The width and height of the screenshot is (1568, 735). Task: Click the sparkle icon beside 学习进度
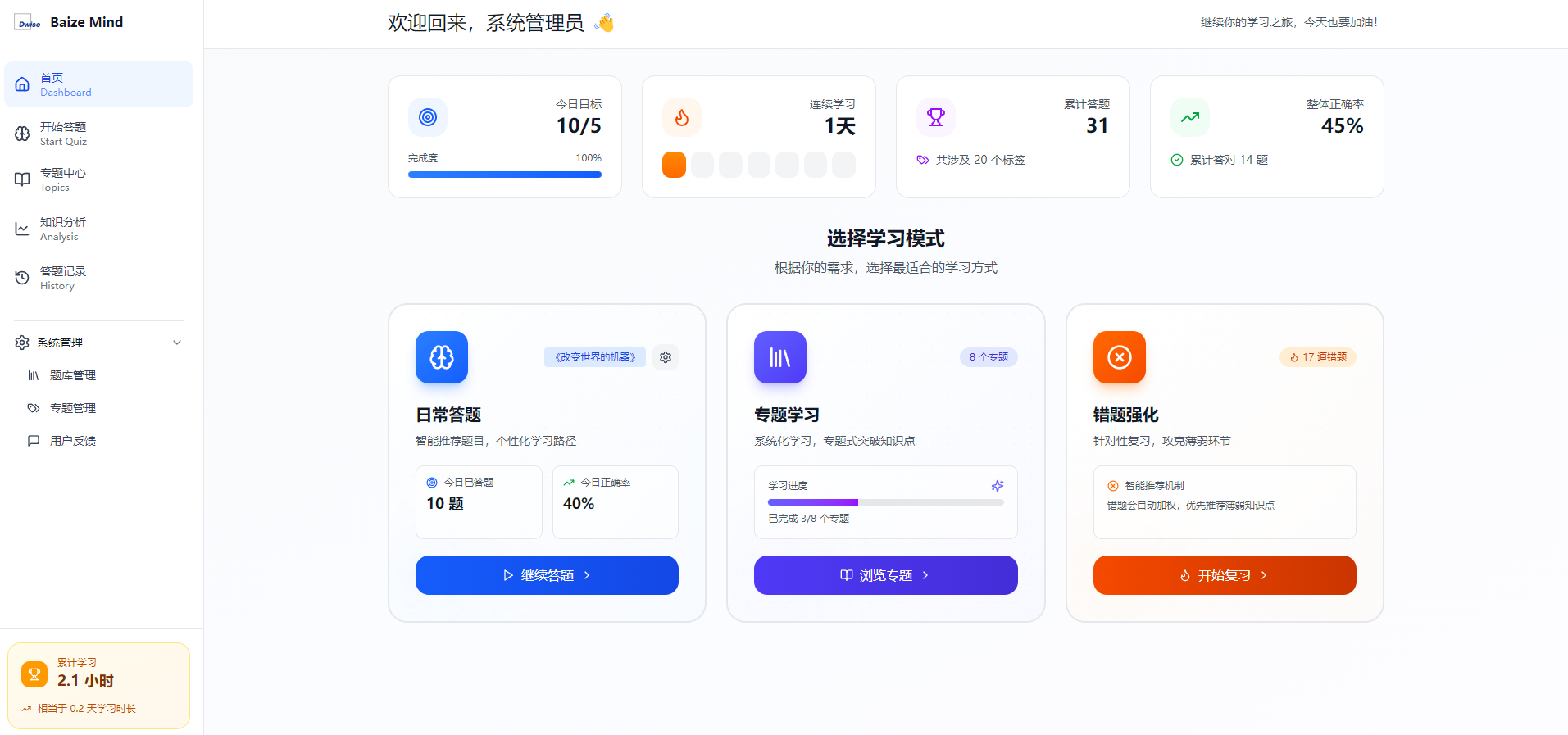pos(997,486)
